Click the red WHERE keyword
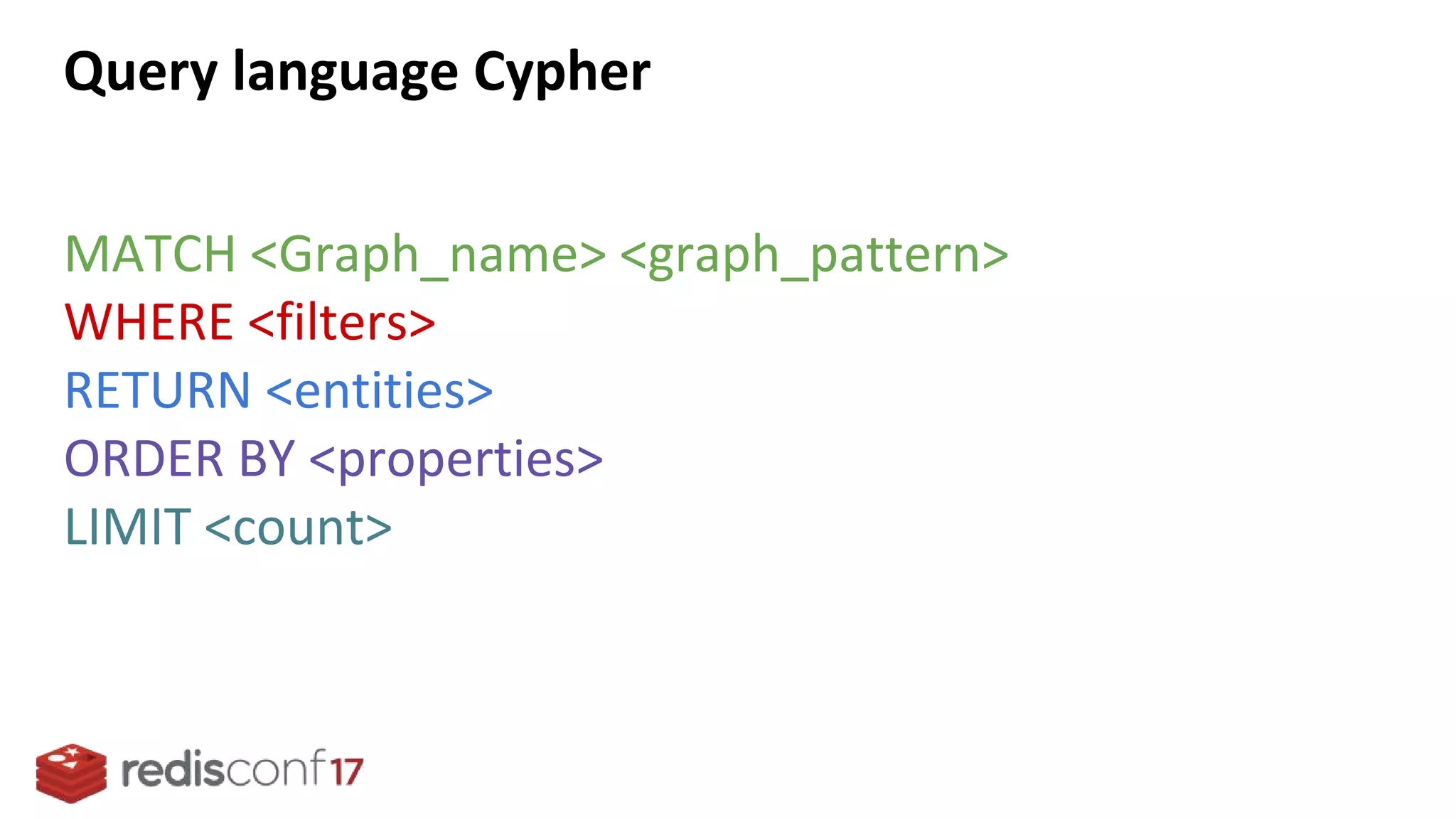 [149, 322]
